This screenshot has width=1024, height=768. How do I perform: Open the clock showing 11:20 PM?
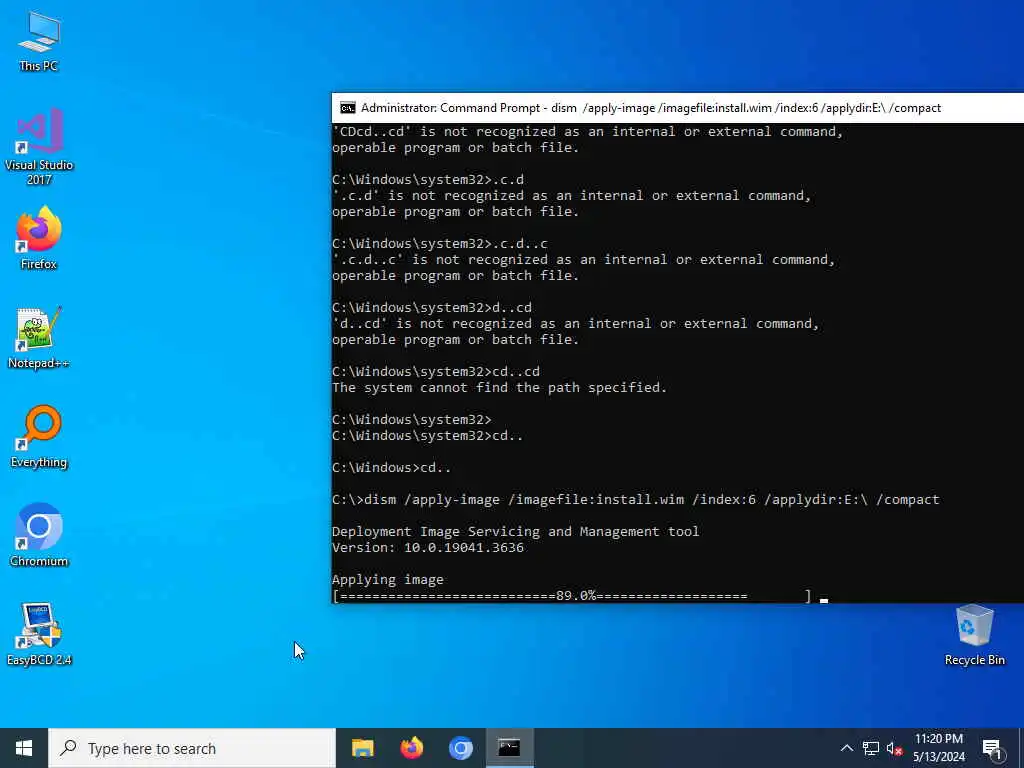[x=938, y=748]
